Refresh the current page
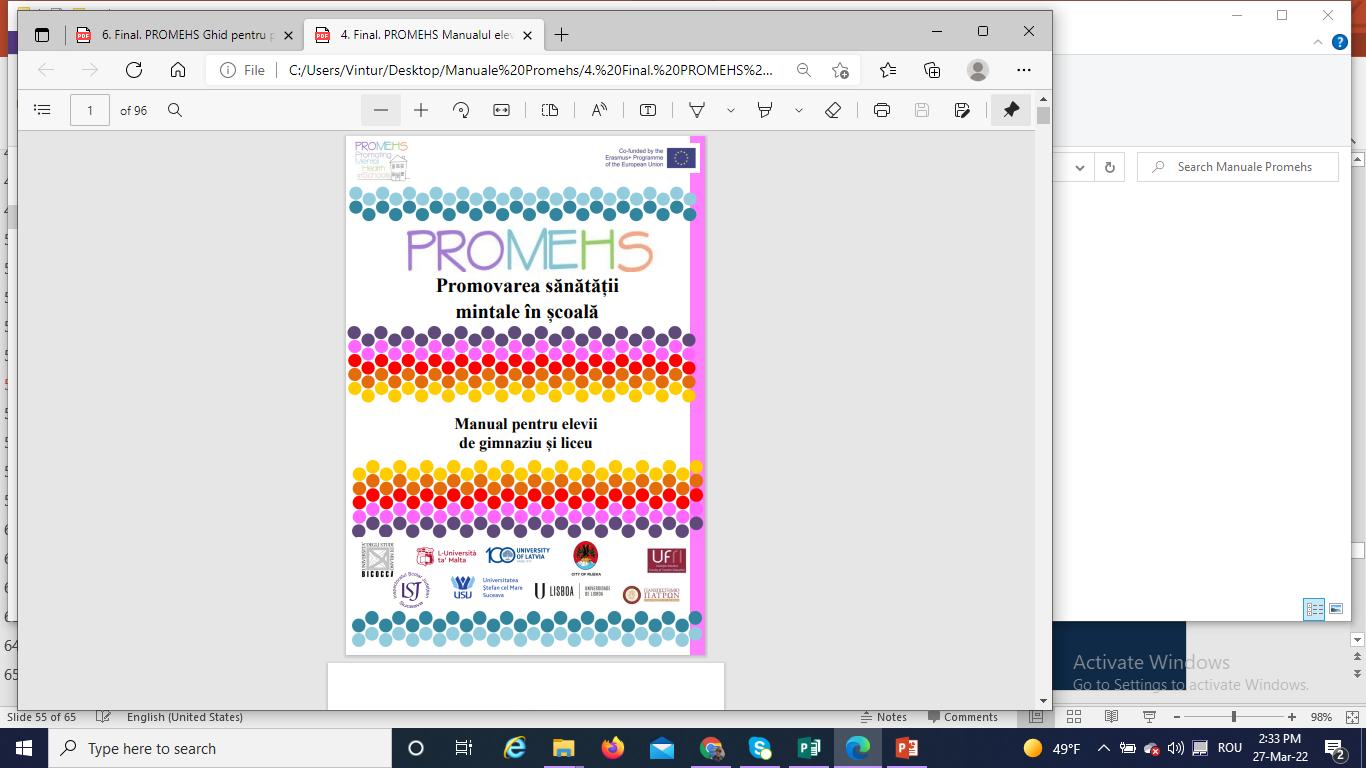Image resolution: width=1366 pixels, height=768 pixels. [134, 70]
